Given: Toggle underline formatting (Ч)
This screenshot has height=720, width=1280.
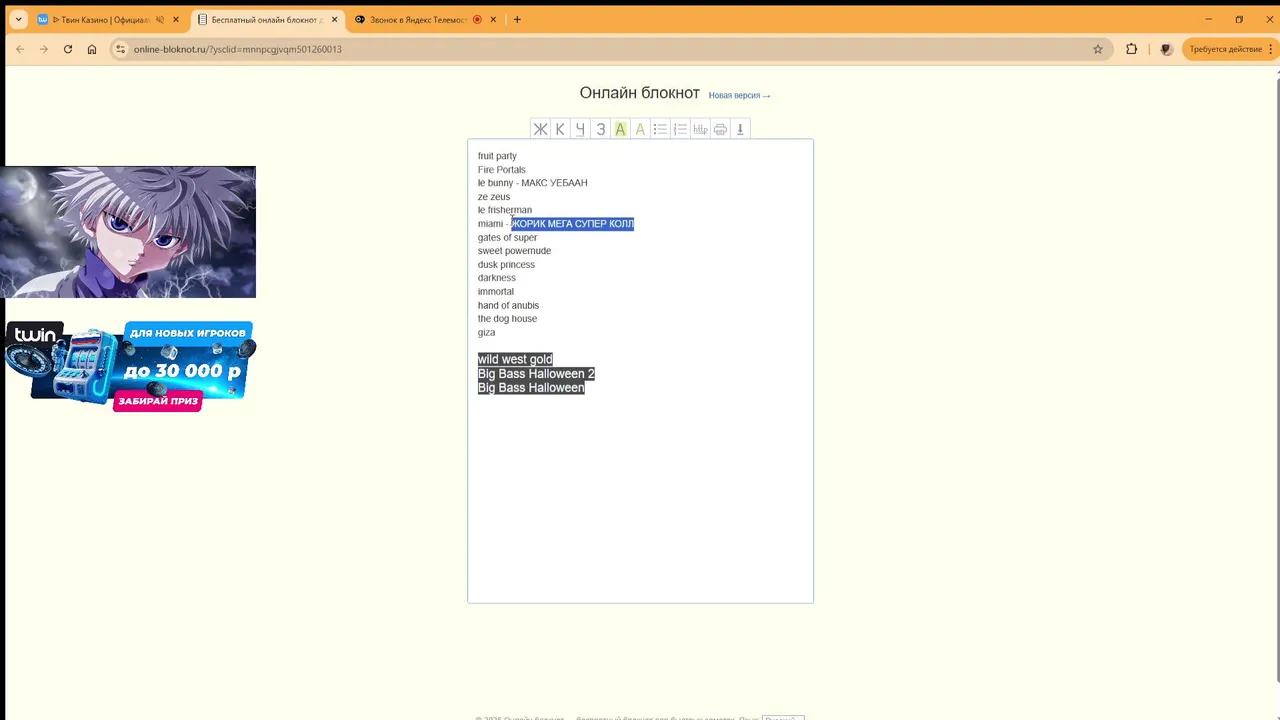Looking at the screenshot, I should point(580,129).
